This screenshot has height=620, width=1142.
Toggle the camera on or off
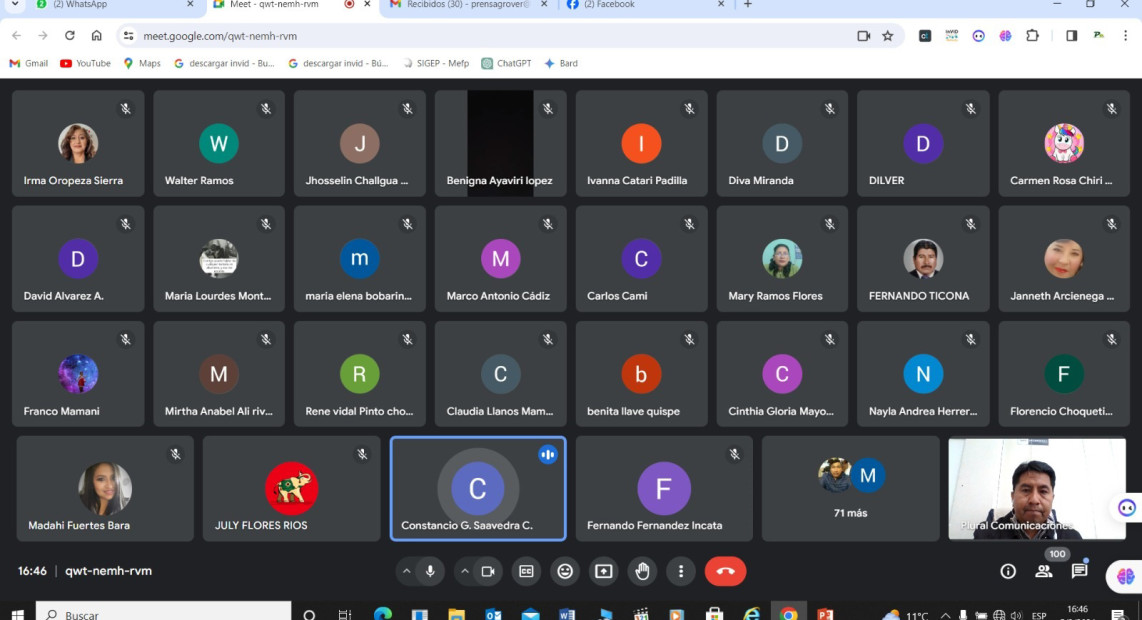pos(488,571)
